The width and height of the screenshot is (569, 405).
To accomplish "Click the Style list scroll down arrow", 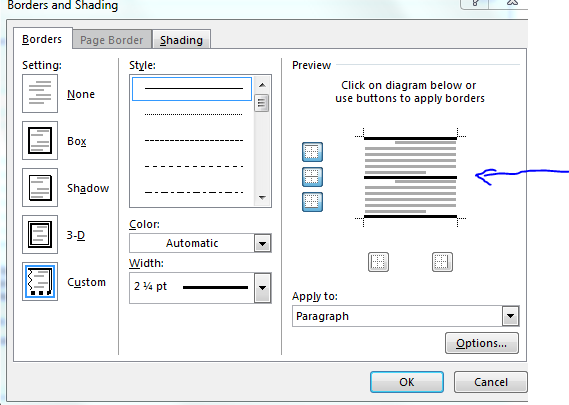I will (x=262, y=198).
